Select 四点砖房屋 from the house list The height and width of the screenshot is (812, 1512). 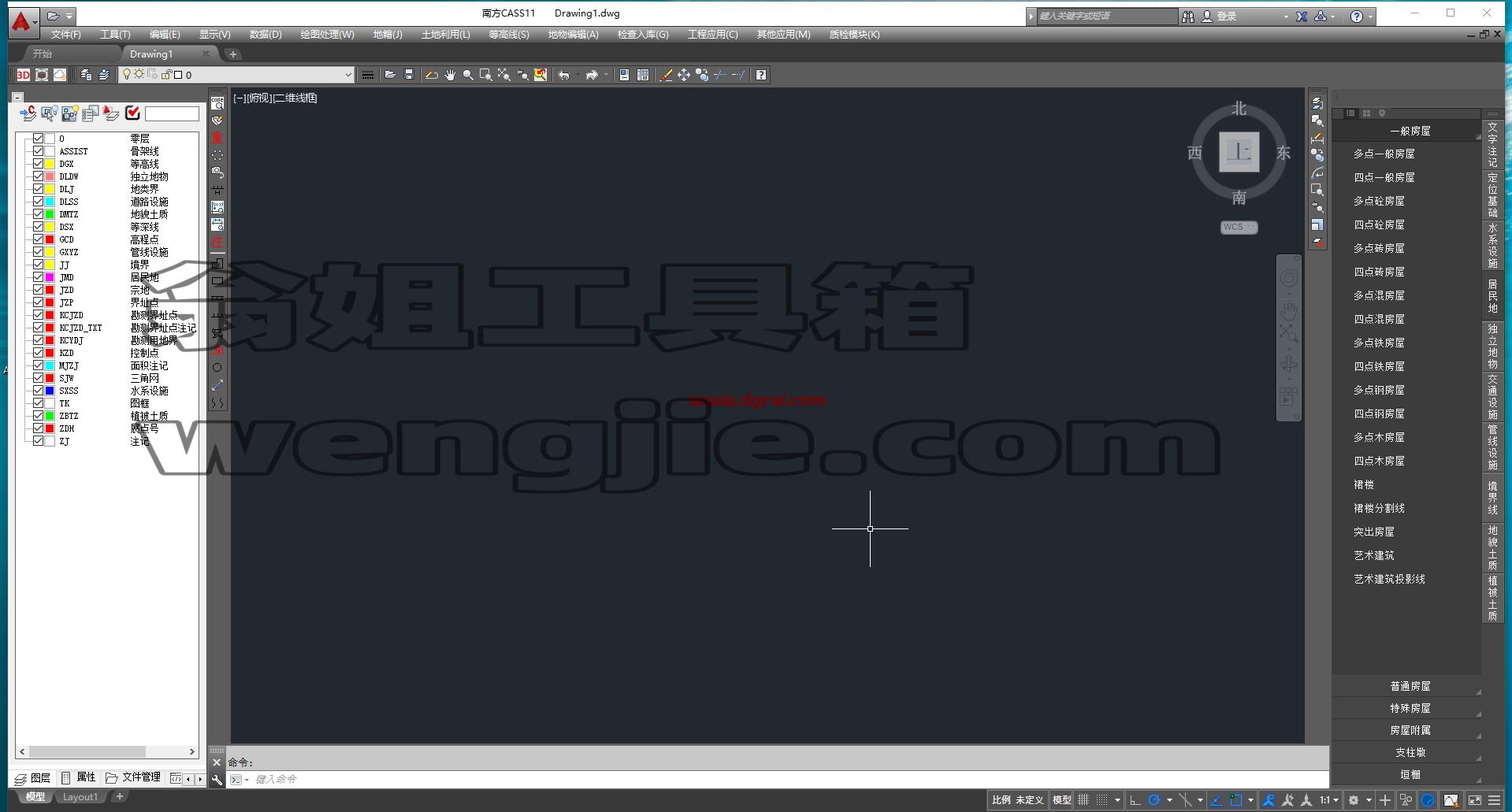coord(1379,272)
